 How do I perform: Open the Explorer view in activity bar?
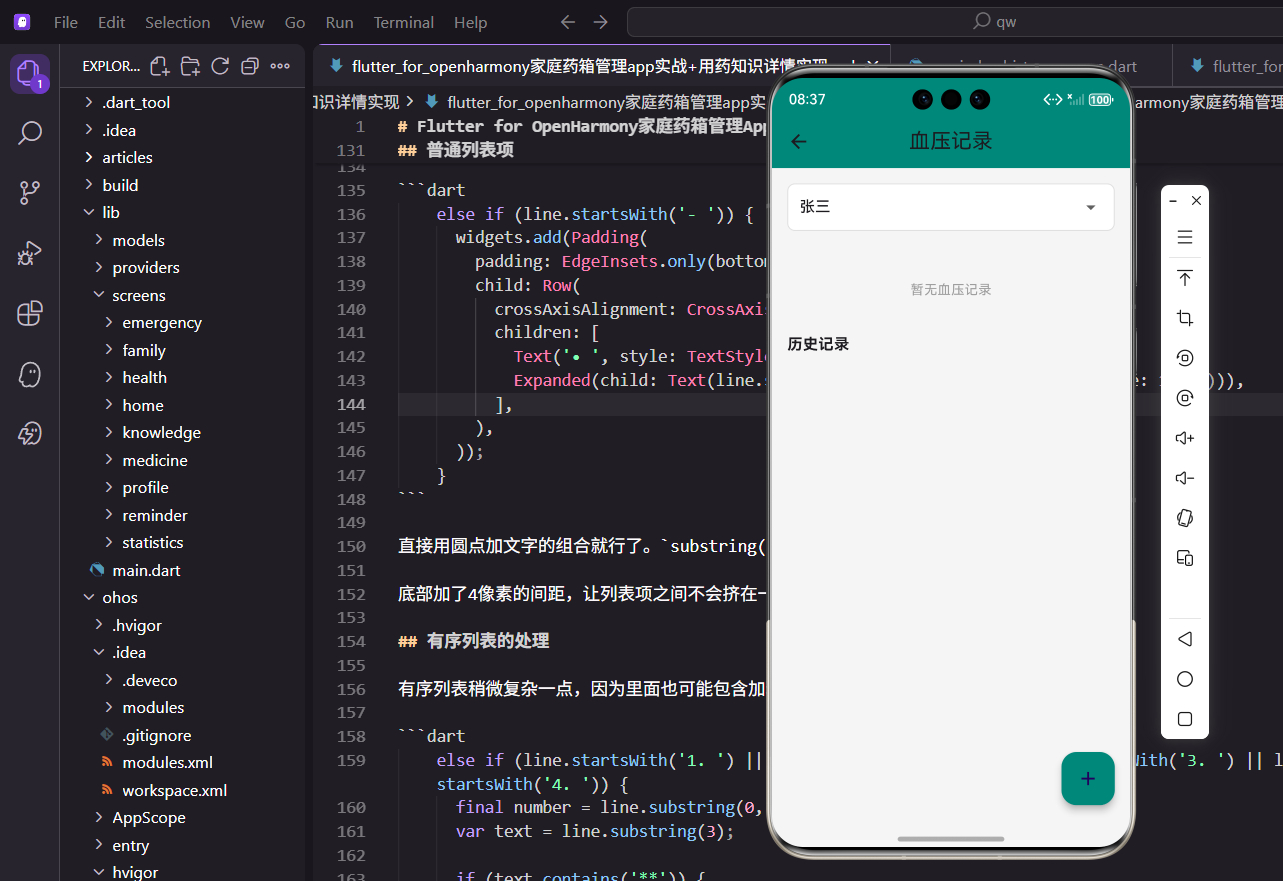click(30, 74)
